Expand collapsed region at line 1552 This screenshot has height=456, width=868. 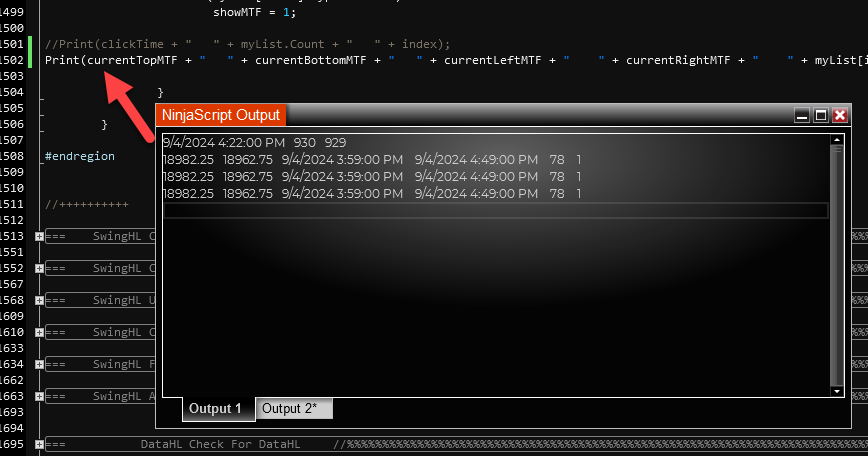(39, 268)
